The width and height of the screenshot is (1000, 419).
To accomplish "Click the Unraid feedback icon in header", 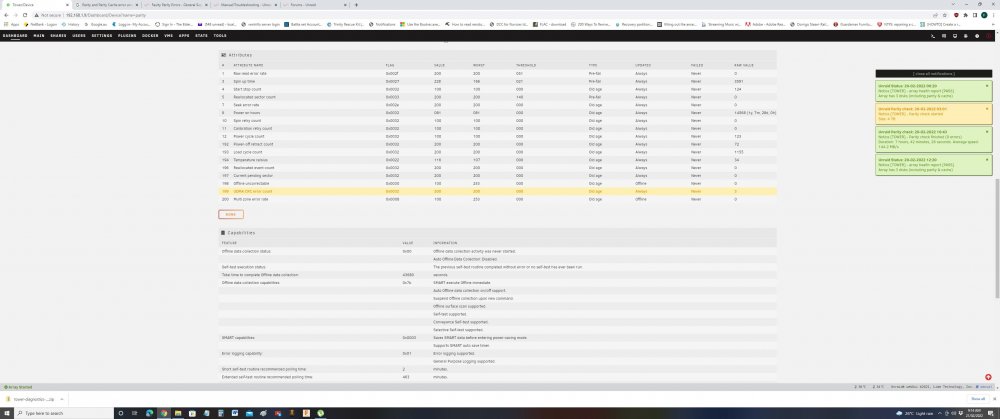I will 944,36.
